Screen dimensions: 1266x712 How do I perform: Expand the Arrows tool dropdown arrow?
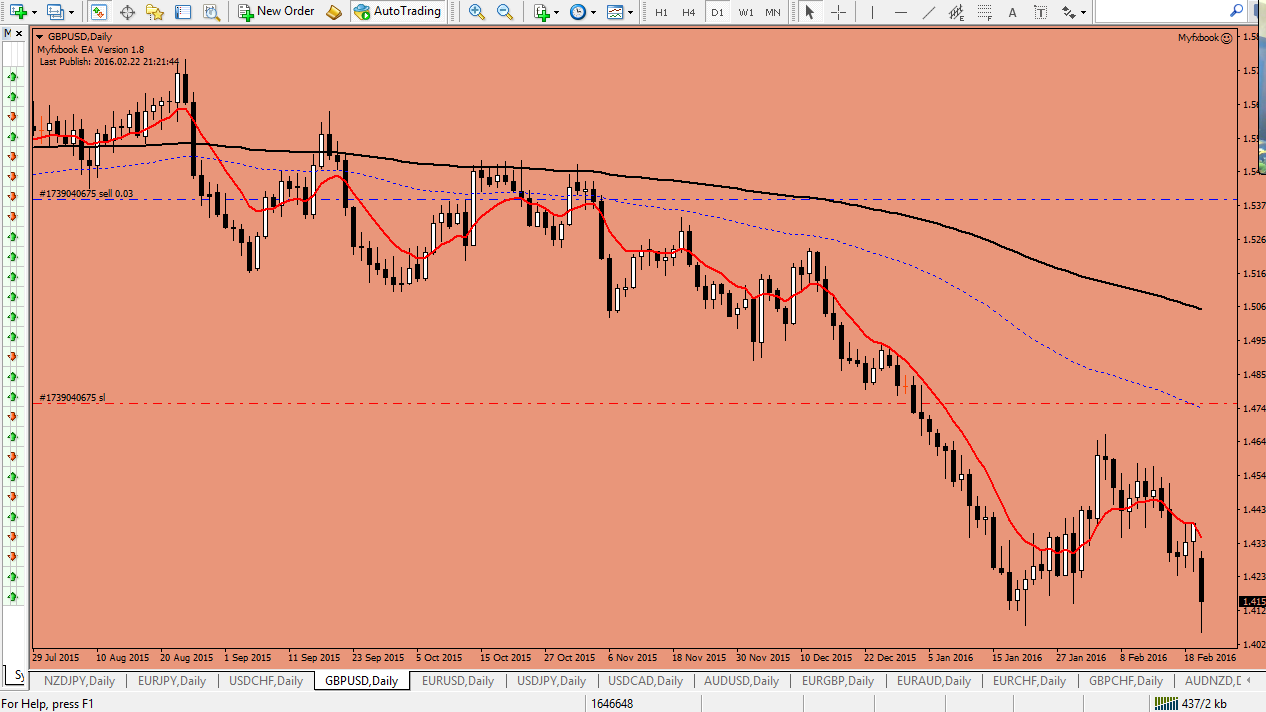(x=1083, y=12)
